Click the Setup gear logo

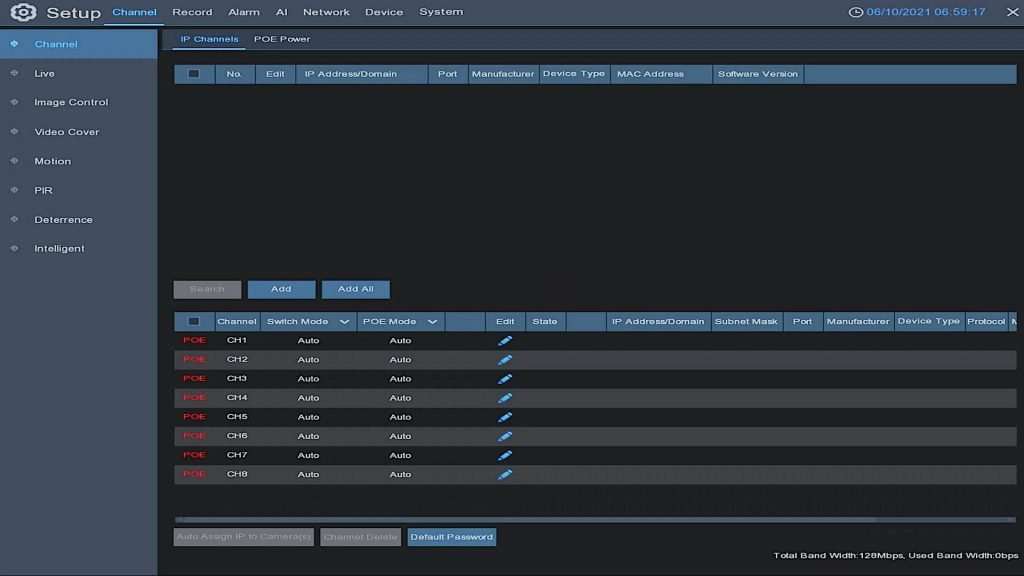click(22, 12)
